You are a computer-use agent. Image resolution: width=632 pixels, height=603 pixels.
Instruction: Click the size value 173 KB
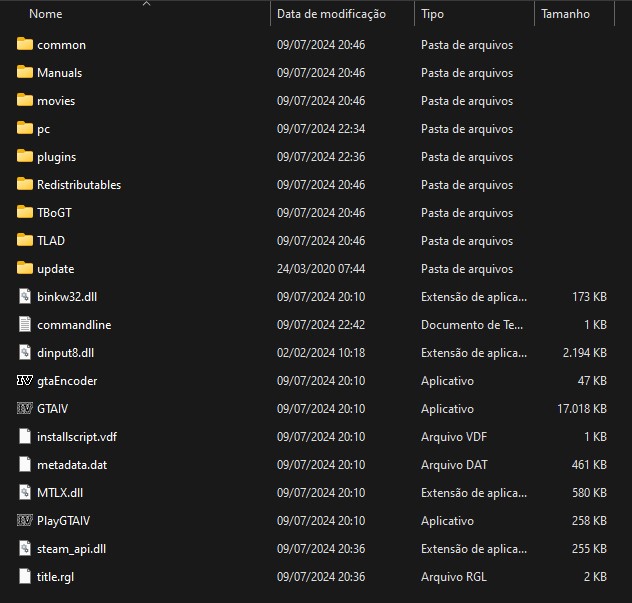pyautogui.click(x=589, y=297)
